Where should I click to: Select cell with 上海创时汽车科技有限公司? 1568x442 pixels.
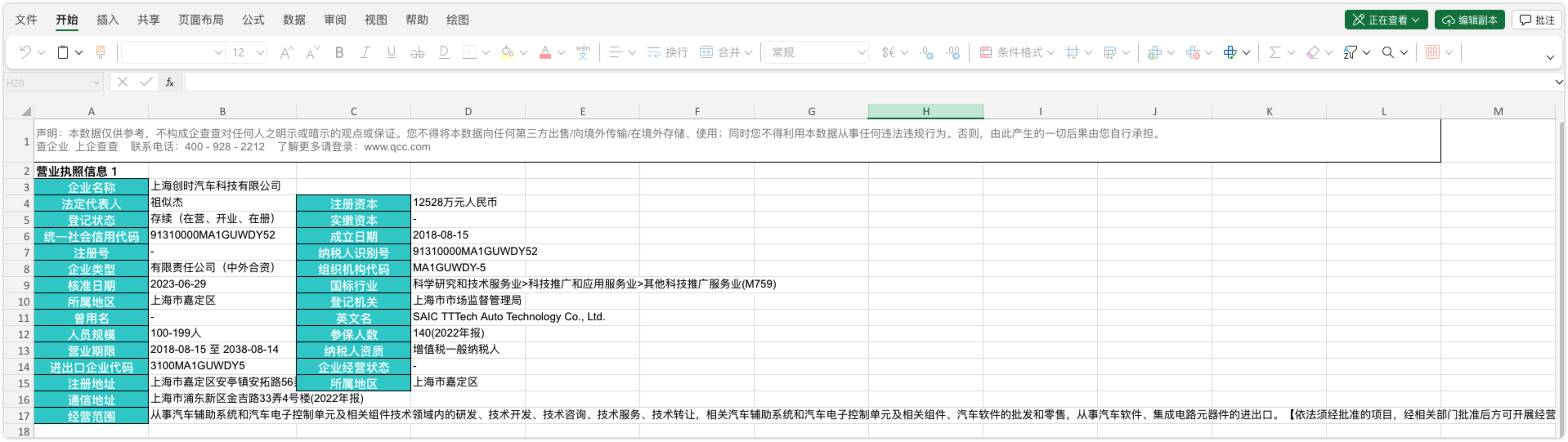[x=222, y=187]
